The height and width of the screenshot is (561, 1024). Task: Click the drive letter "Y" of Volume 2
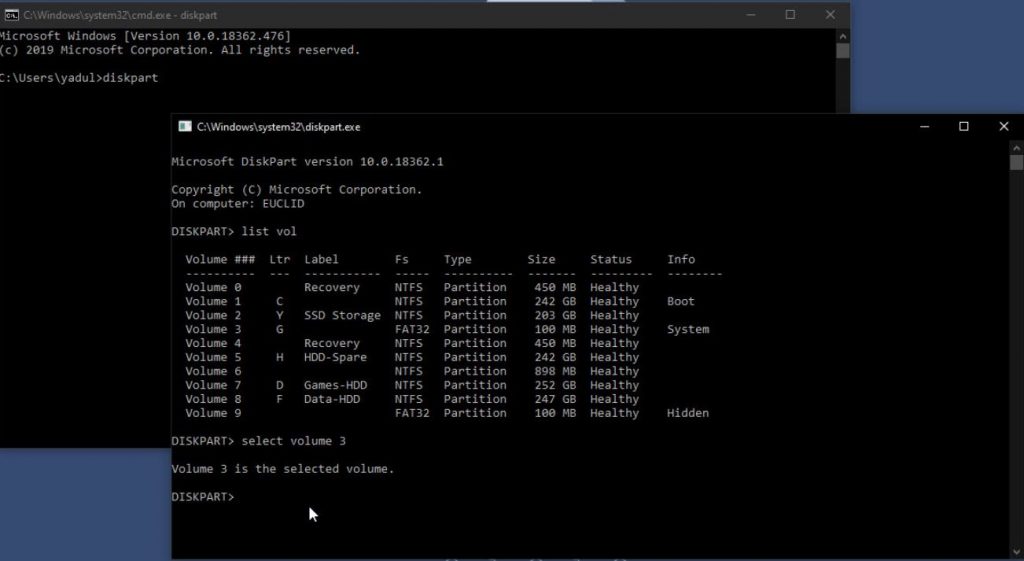click(280, 315)
